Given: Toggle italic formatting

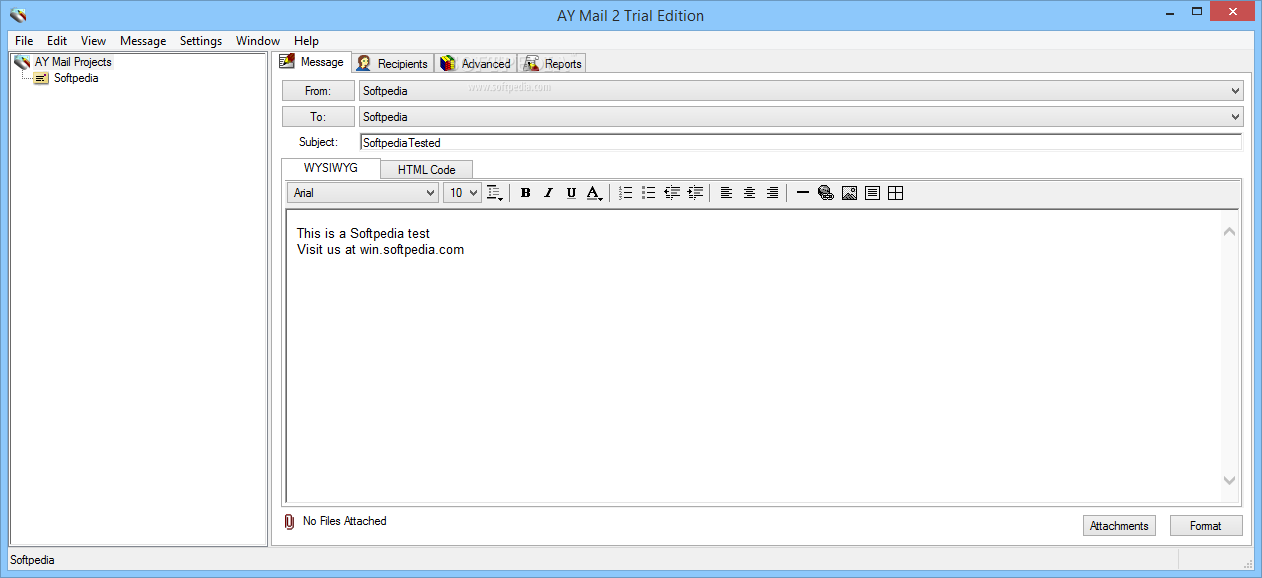Looking at the screenshot, I should [548, 193].
